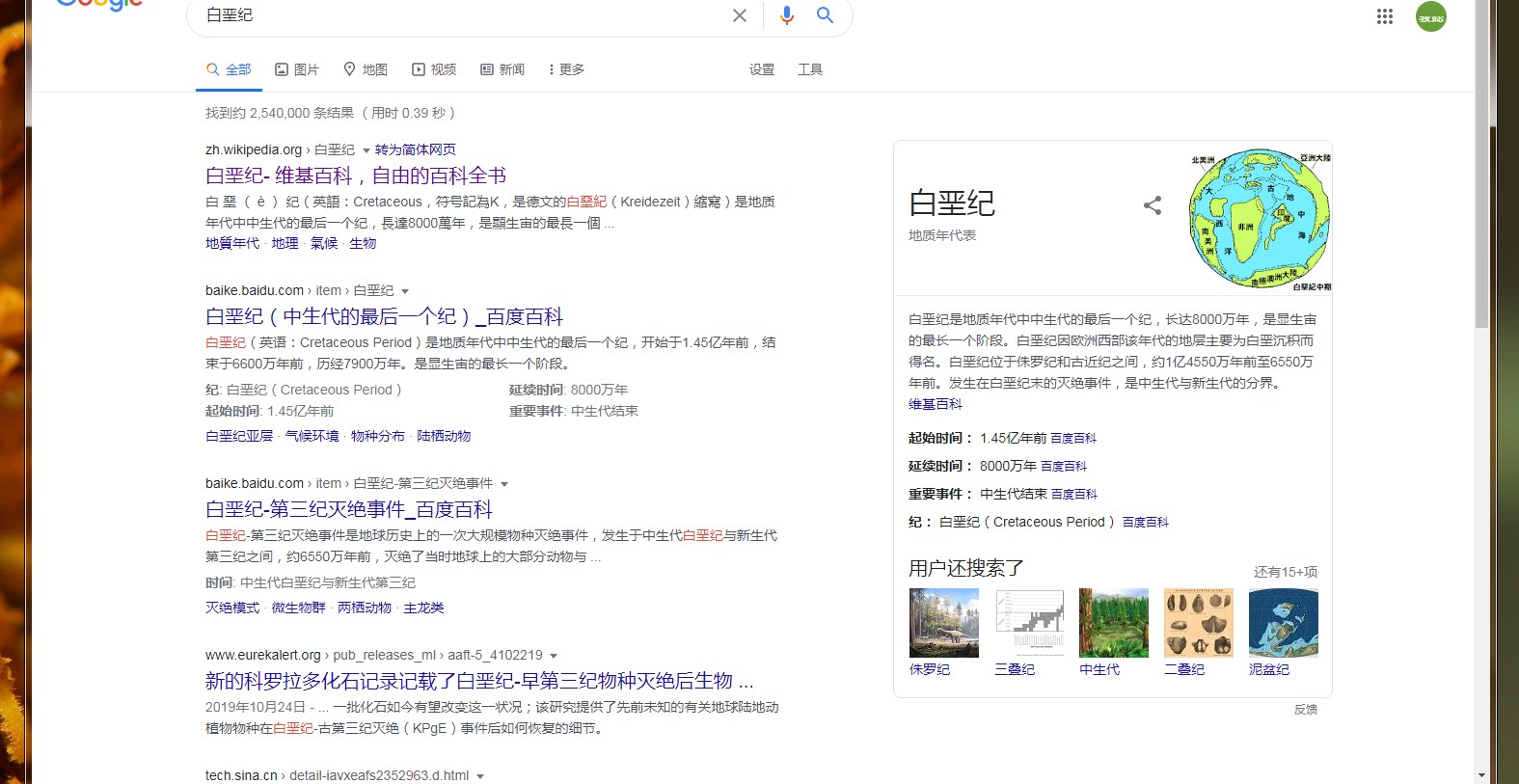The image size is (1519, 784).
Task: Open the 白垩纪亚层 sitelink
Action: click(x=239, y=436)
